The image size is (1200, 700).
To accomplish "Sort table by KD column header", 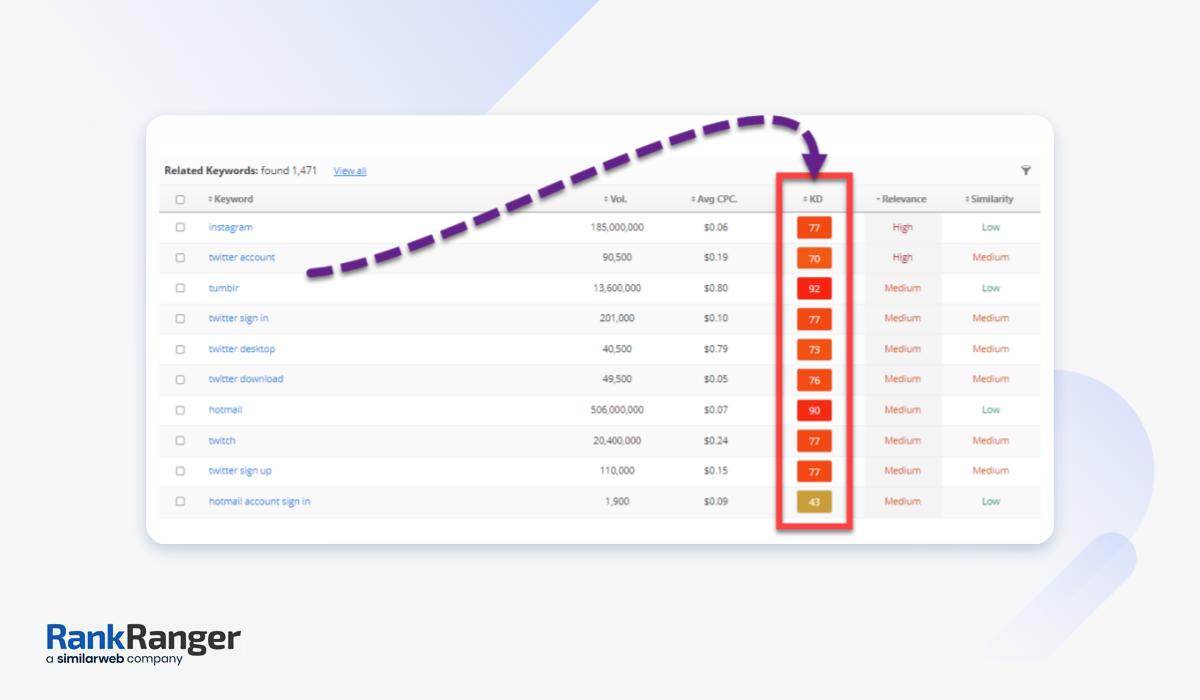I will [x=813, y=199].
